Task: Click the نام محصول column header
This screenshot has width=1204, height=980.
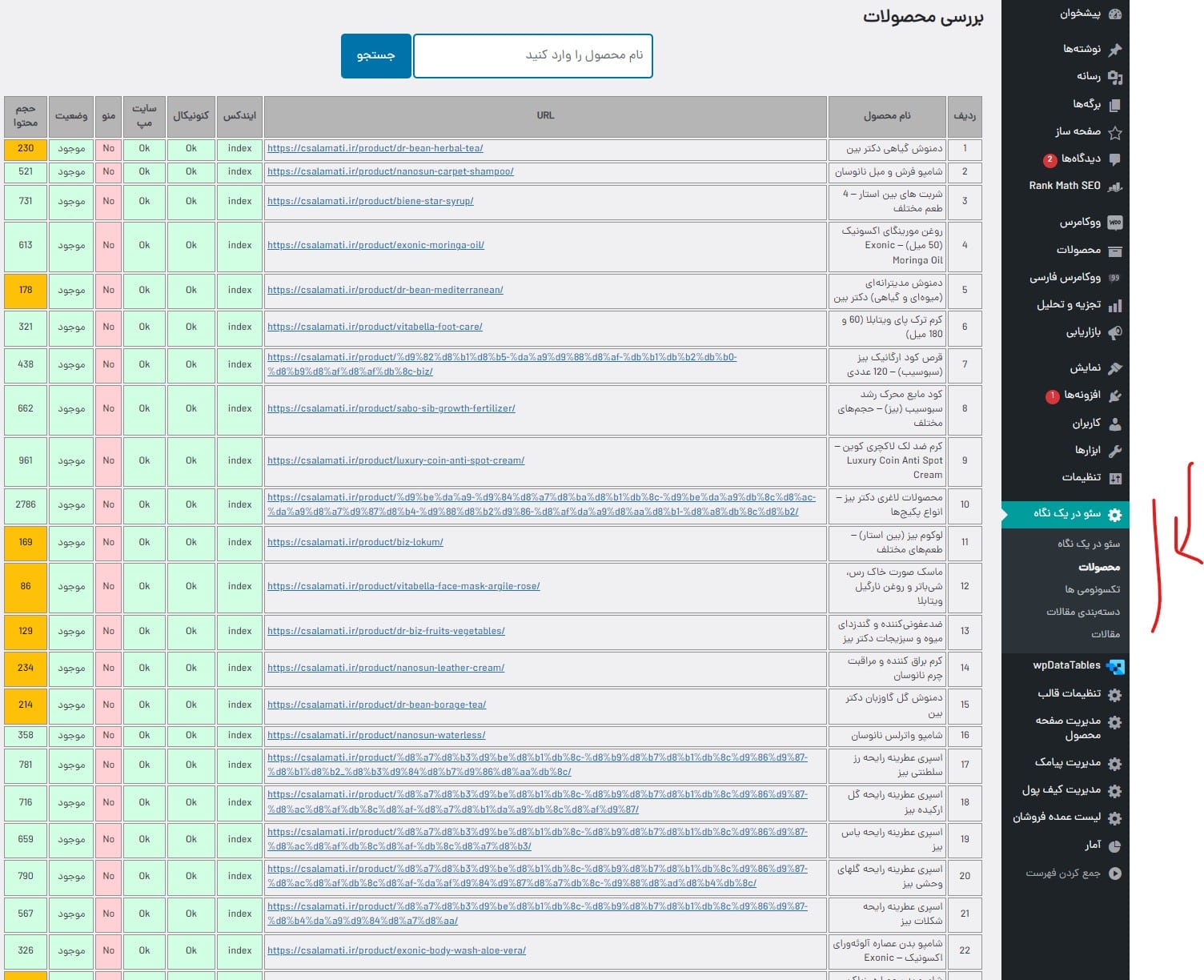Action: tap(887, 116)
